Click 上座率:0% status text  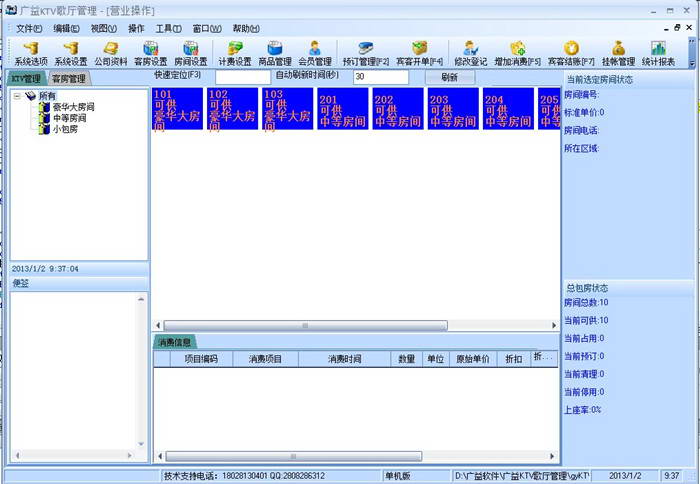tap(583, 410)
